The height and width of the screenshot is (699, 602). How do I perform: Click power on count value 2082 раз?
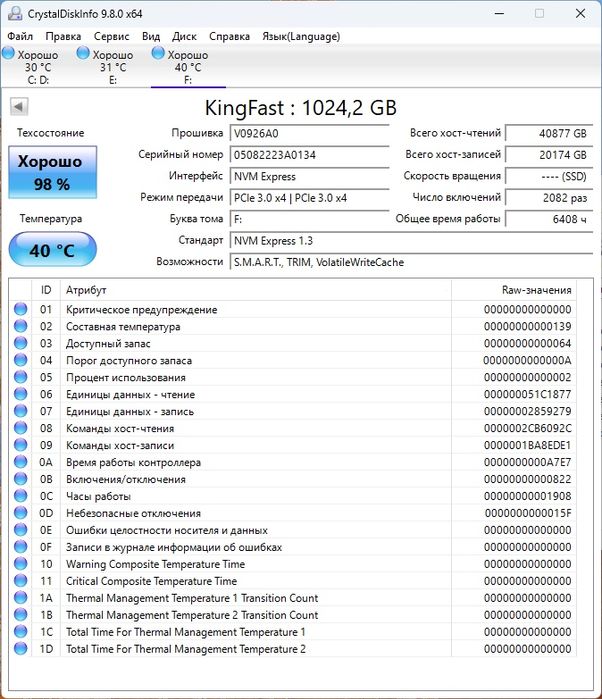coord(549,197)
